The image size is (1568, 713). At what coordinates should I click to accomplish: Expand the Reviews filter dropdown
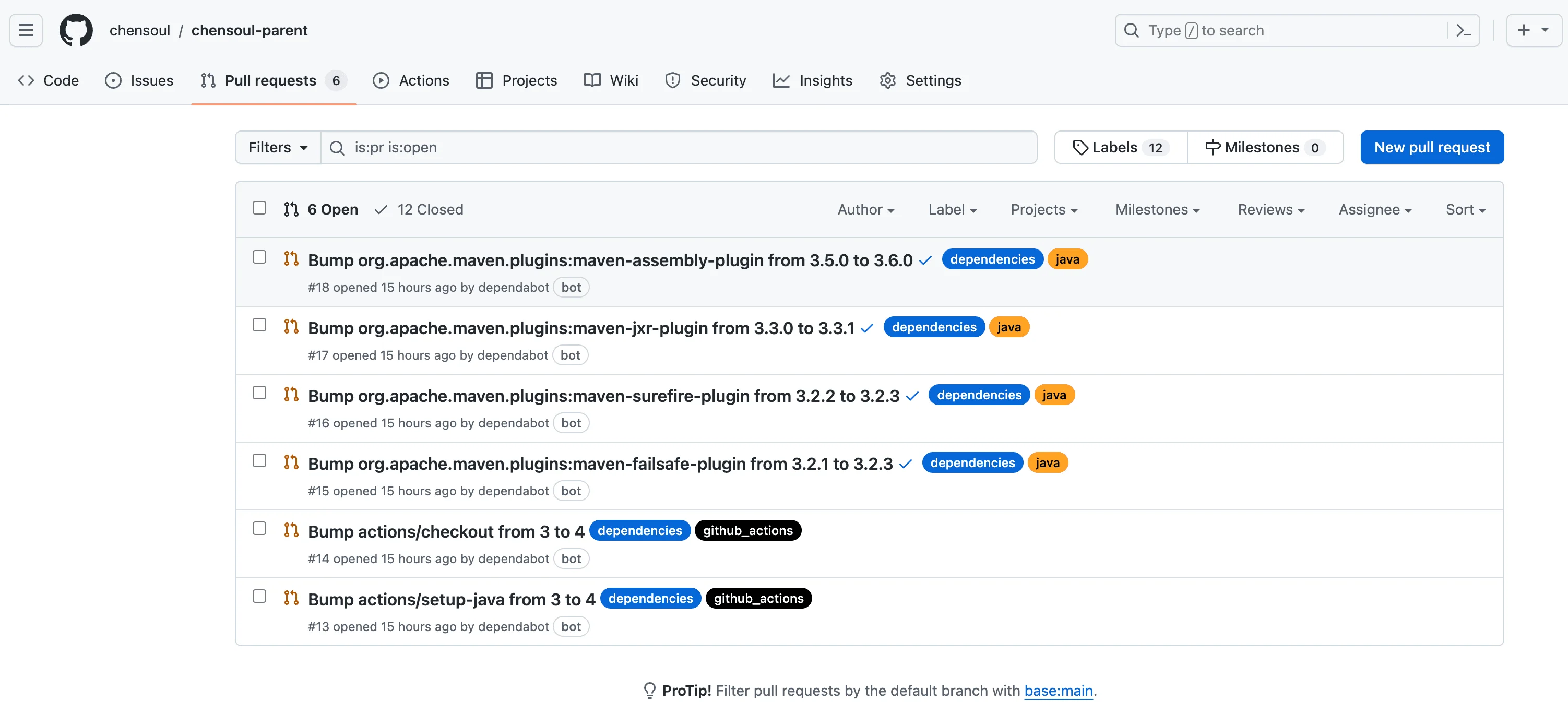[1271, 209]
